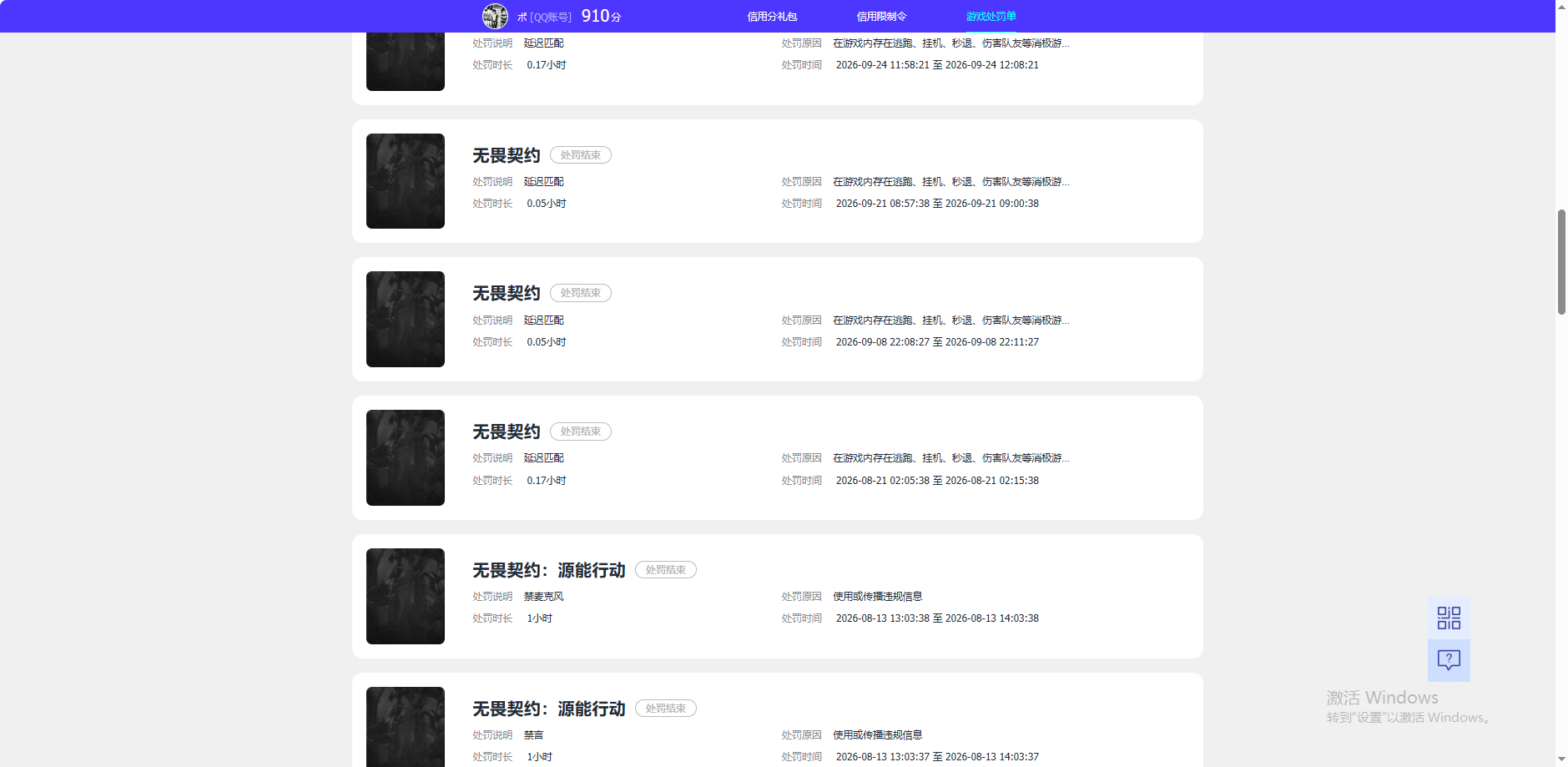Click 无畏契约:源能行动 title on 禁言 card
1568x767 pixels.
pos(549,709)
